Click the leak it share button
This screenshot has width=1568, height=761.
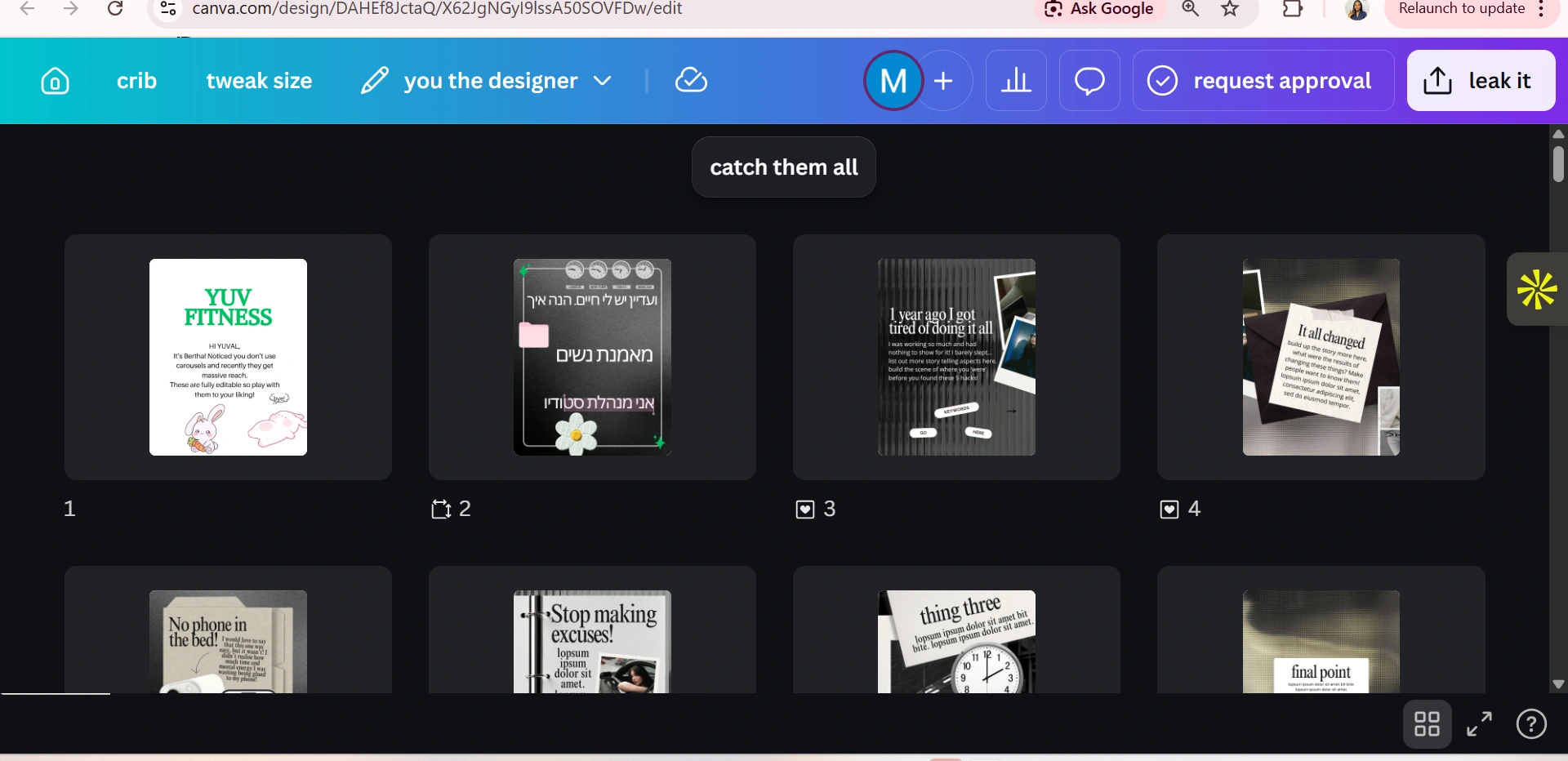(x=1481, y=81)
